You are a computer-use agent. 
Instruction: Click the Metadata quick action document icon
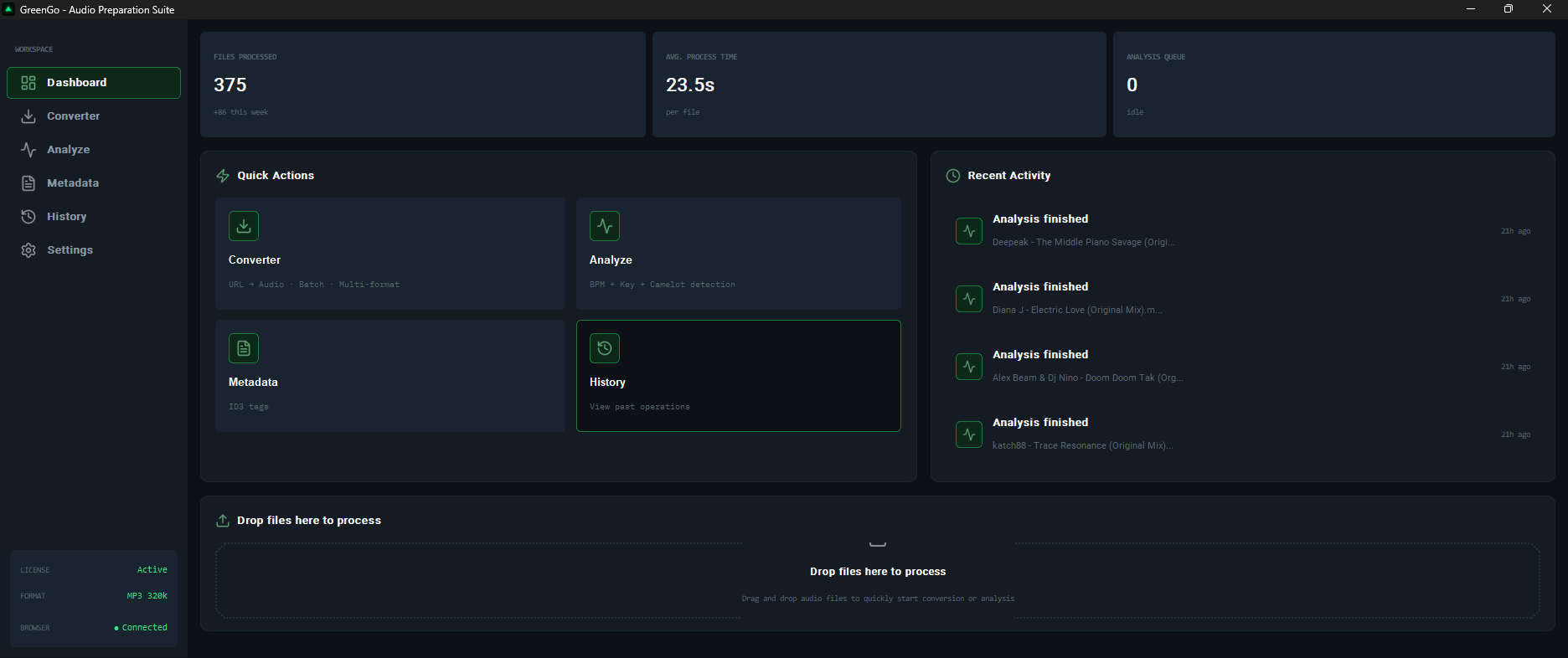244,348
